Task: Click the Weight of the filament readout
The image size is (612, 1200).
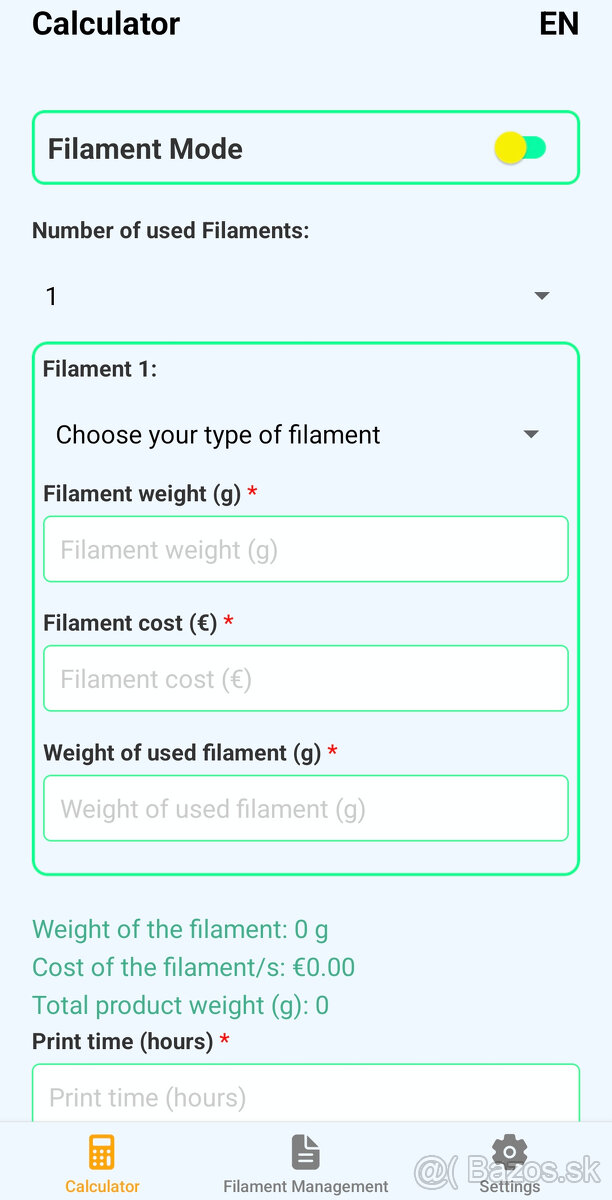Action: [180, 930]
